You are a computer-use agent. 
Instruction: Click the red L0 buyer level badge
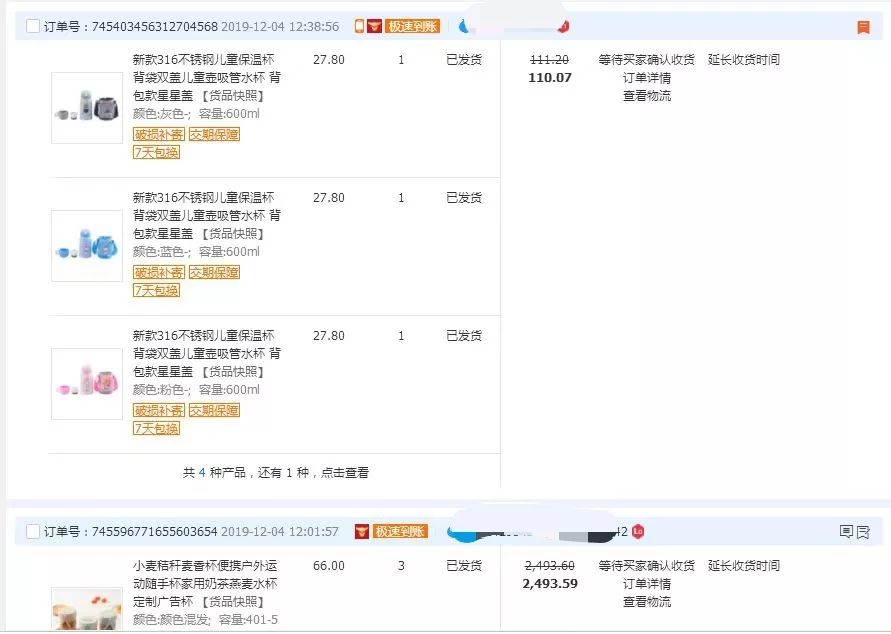pyautogui.click(x=638, y=531)
